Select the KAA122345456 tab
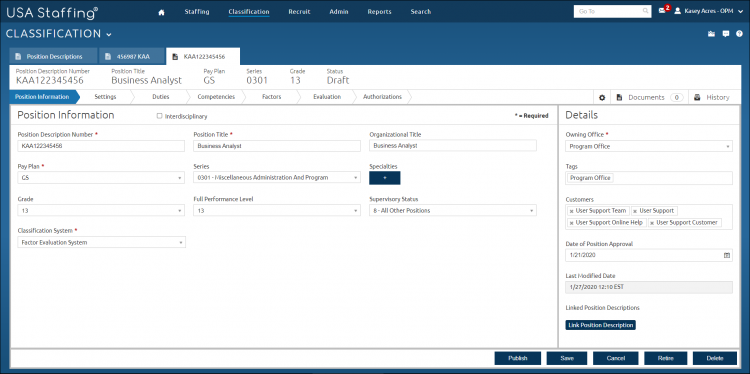 (203, 56)
